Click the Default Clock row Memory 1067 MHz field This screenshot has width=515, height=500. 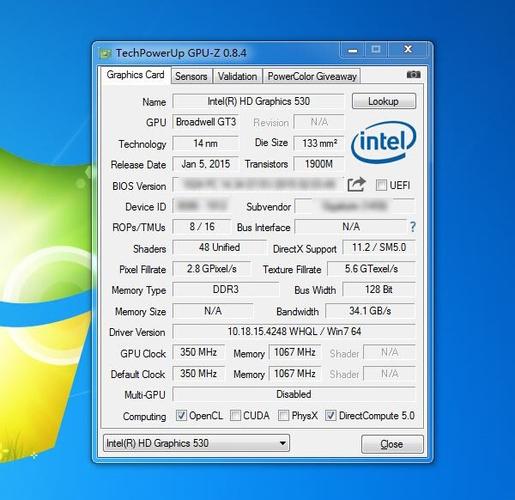[x=295, y=373]
